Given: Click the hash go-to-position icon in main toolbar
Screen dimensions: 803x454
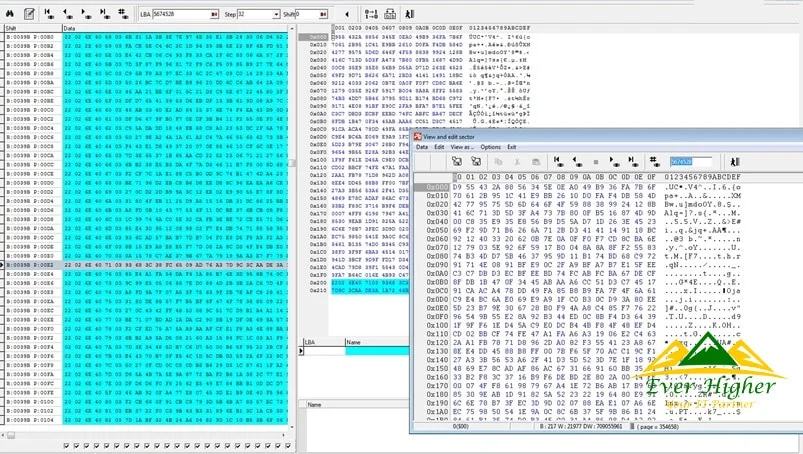Looking at the screenshot, I should point(123,14).
